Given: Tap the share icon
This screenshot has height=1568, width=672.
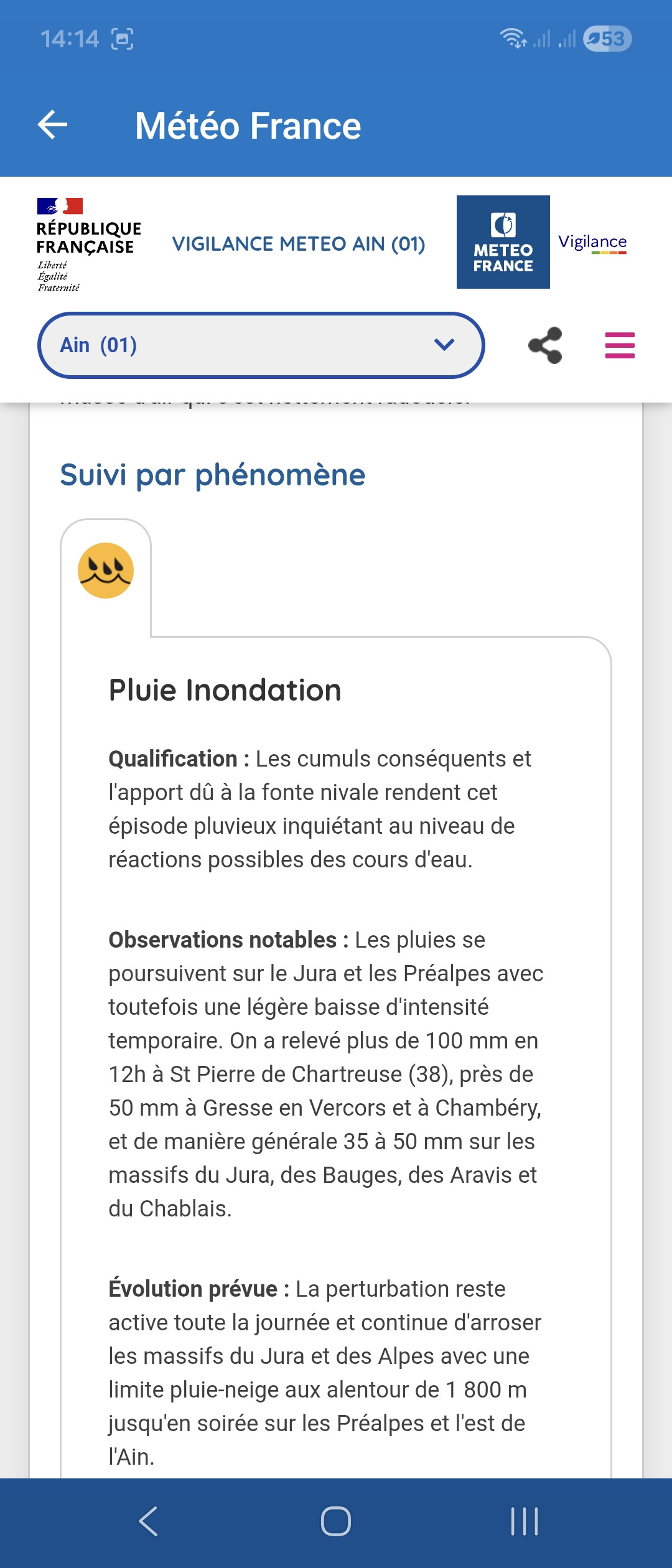Looking at the screenshot, I should [545, 345].
